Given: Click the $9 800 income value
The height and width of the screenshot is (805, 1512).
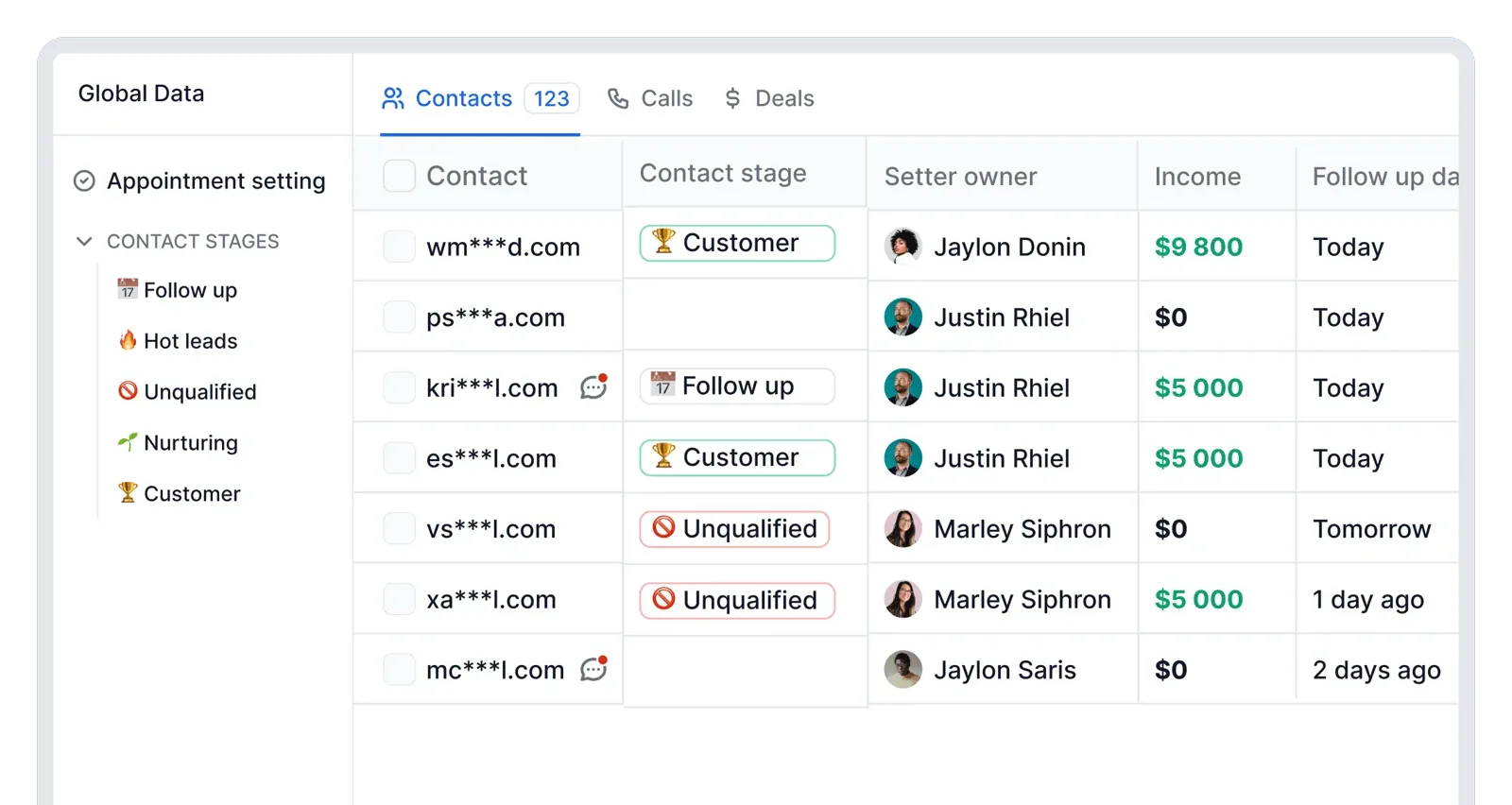Looking at the screenshot, I should (x=1198, y=247).
